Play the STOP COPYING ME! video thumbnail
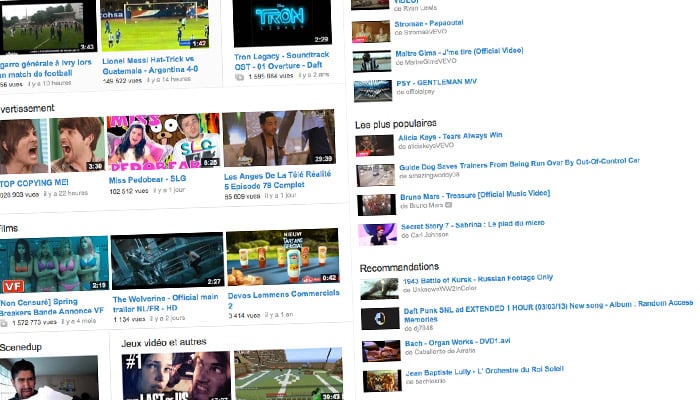The image size is (700, 400). click(x=52, y=146)
